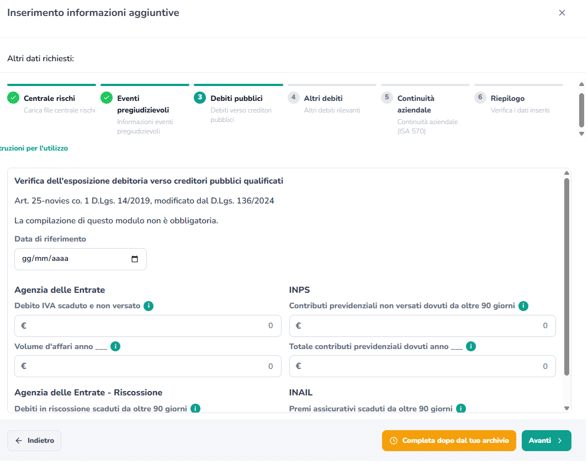
Task: Go to step 4 Altri debiti
Action: click(x=323, y=98)
